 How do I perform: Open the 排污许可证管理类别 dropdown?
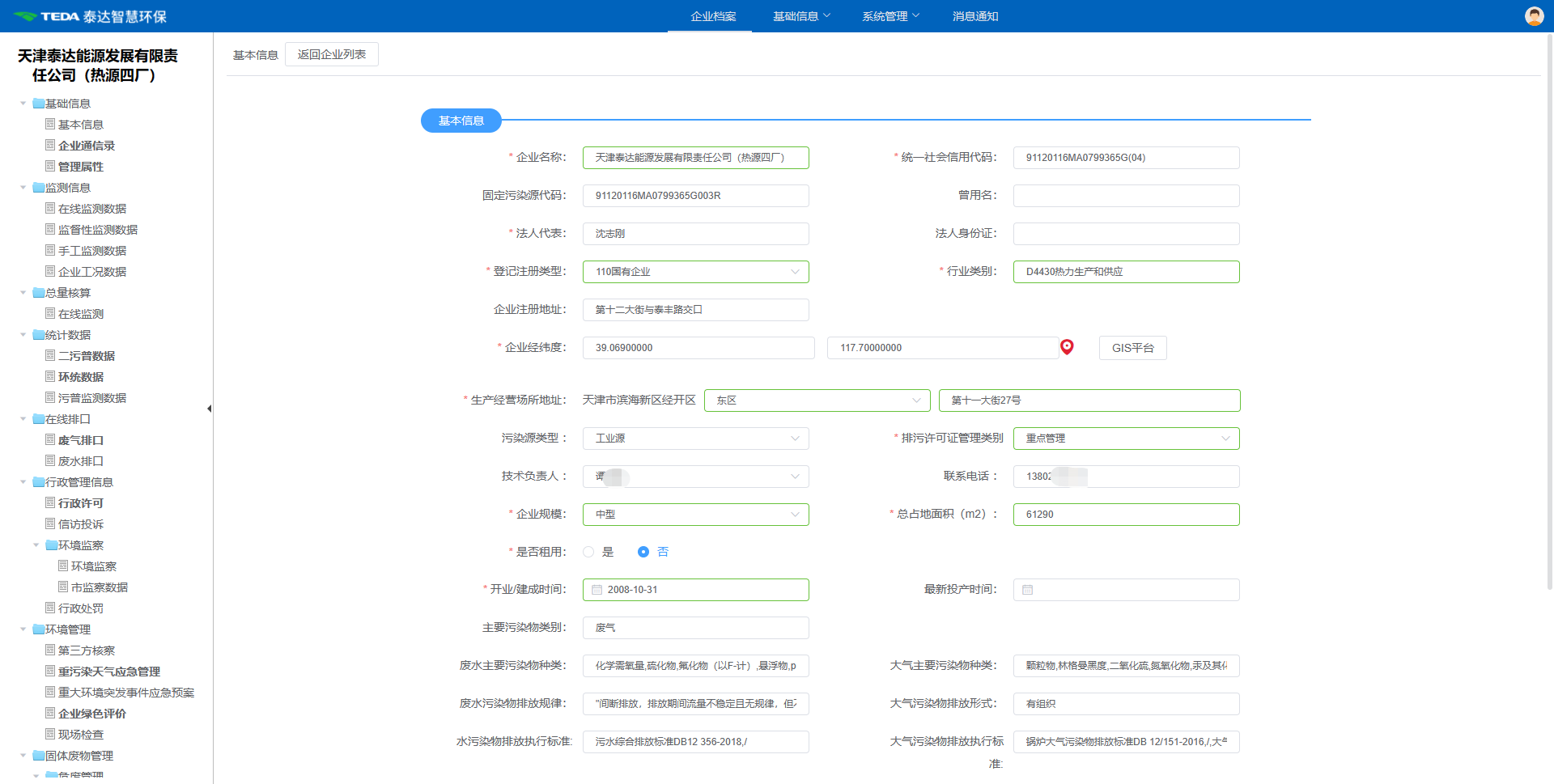(1126, 439)
